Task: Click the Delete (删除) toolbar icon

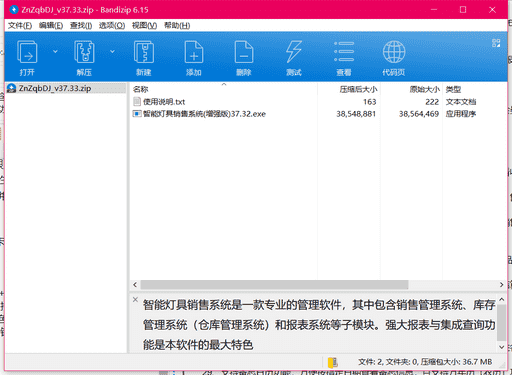Action: click(244, 52)
